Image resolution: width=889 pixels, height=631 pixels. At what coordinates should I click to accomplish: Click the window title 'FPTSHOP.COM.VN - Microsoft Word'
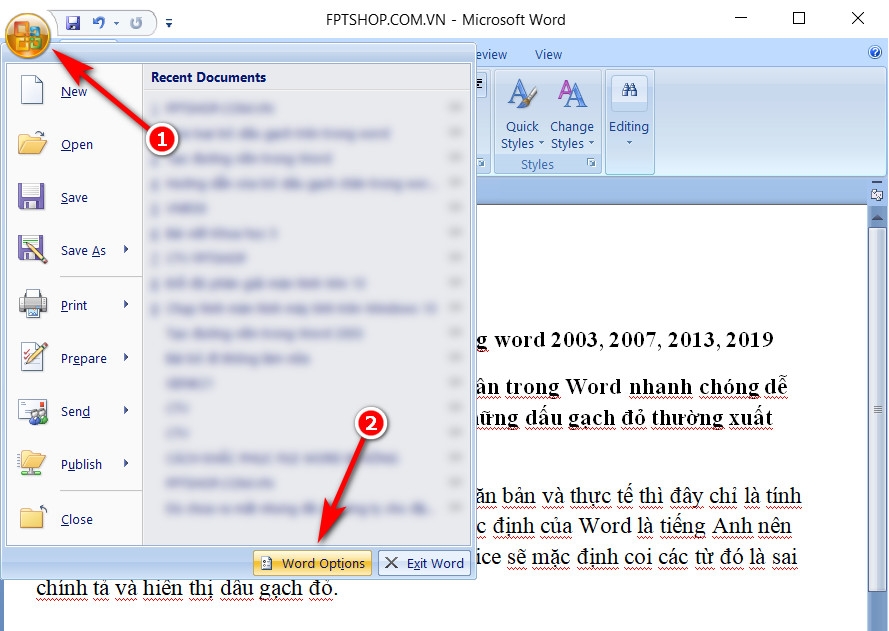pos(445,20)
